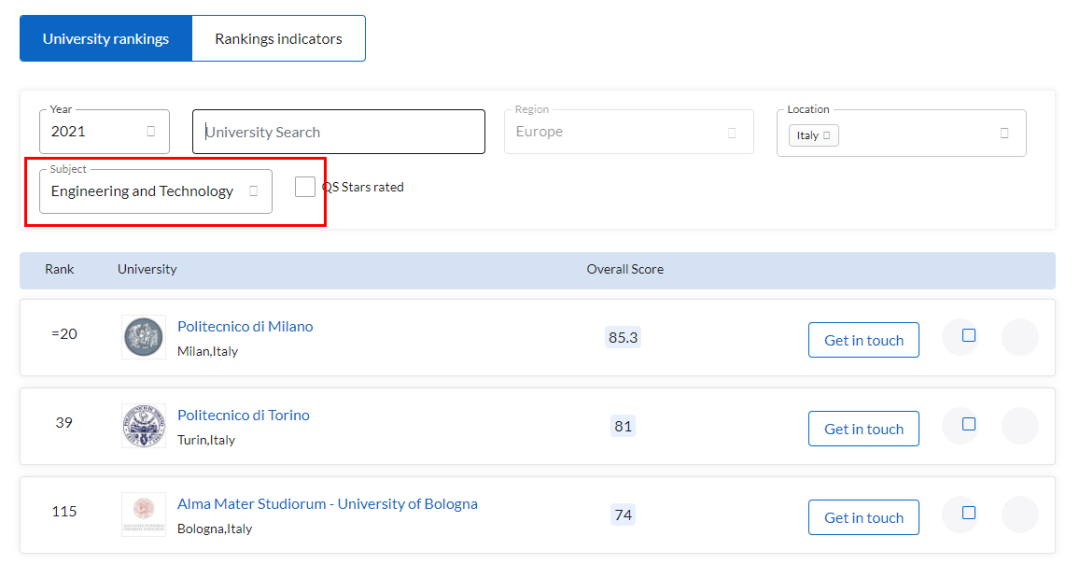This screenshot has width=1080, height=564.
Task: Click the Politecnico di Torino crest logo
Action: click(143, 426)
